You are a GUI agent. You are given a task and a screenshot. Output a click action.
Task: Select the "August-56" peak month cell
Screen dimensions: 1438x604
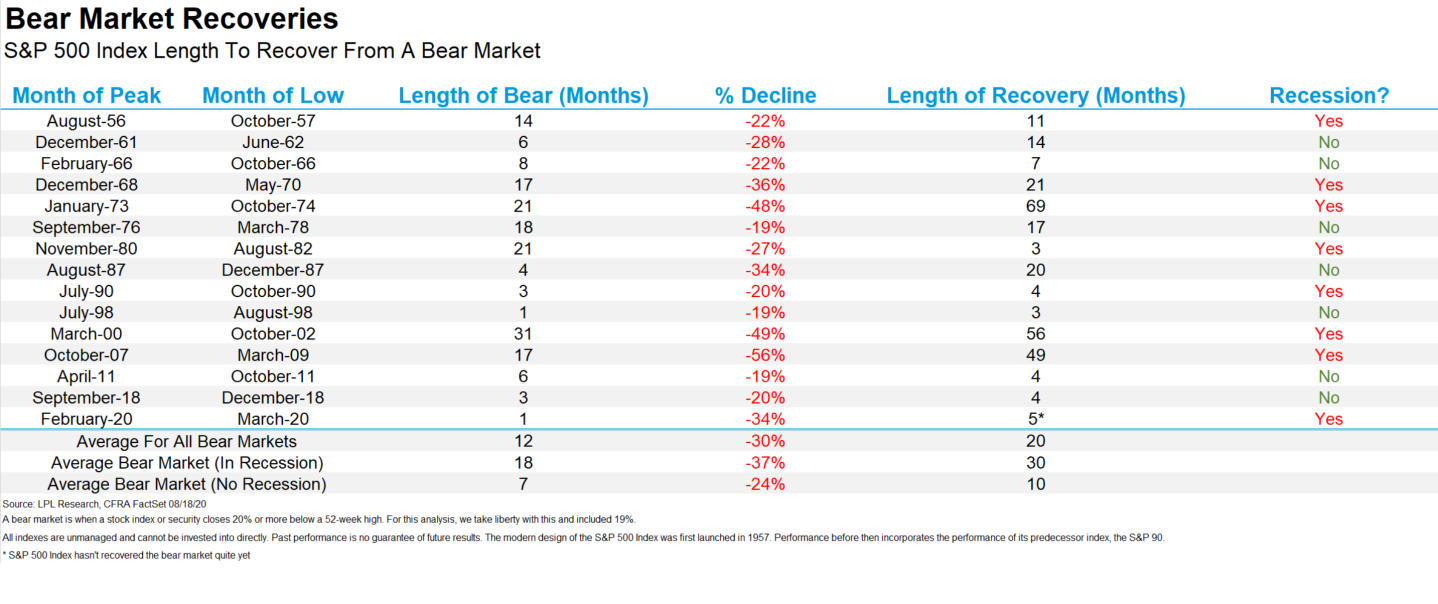87,121
